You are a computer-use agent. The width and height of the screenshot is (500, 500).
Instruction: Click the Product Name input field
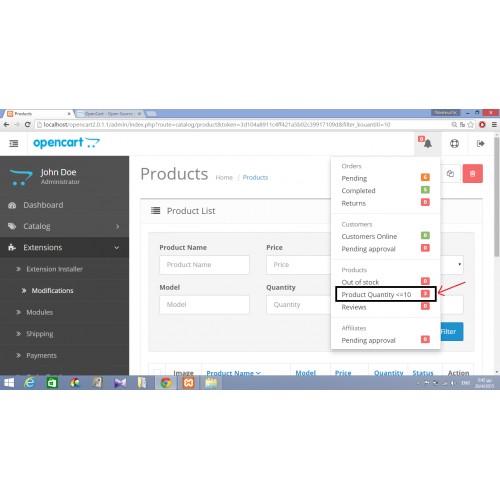[204, 265]
